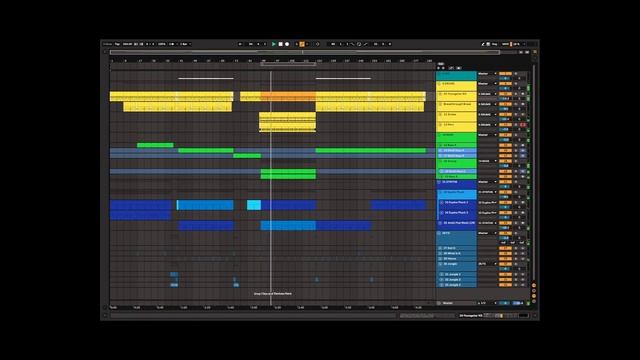Click '10 Youngstar Kit' in bottom status bar
This screenshot has width=640, height=360.
tap(471, 316)
